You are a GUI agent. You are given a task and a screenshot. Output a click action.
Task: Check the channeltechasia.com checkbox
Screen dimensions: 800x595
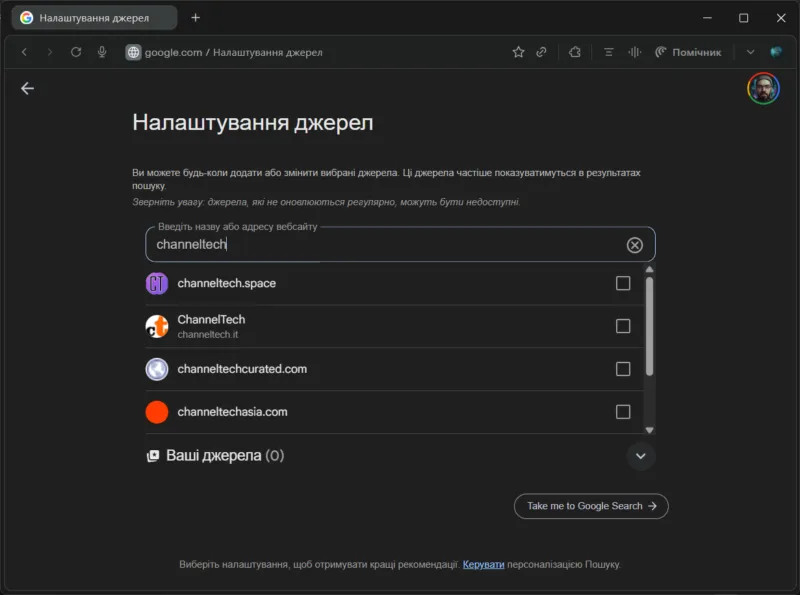pos(623,412)
